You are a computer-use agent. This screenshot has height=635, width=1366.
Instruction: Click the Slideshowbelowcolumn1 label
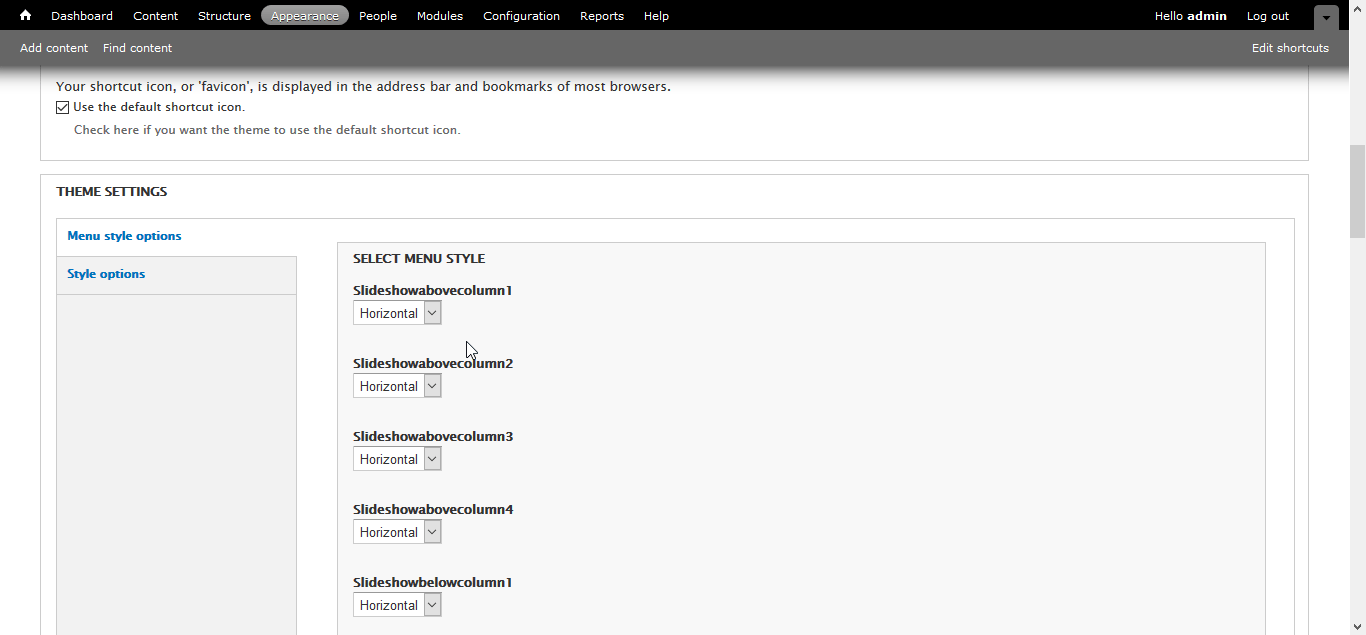[433, 583]
